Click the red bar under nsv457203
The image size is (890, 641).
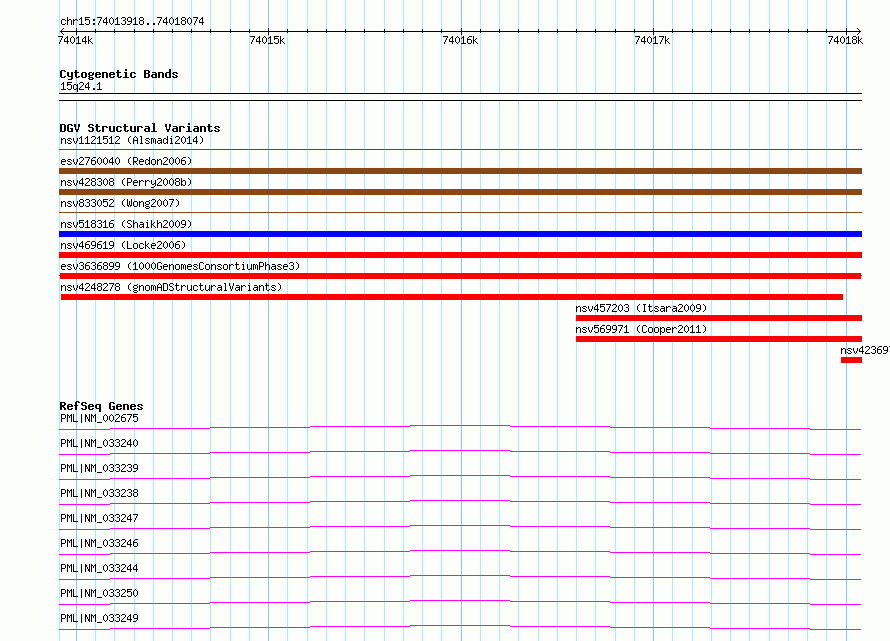719,318
